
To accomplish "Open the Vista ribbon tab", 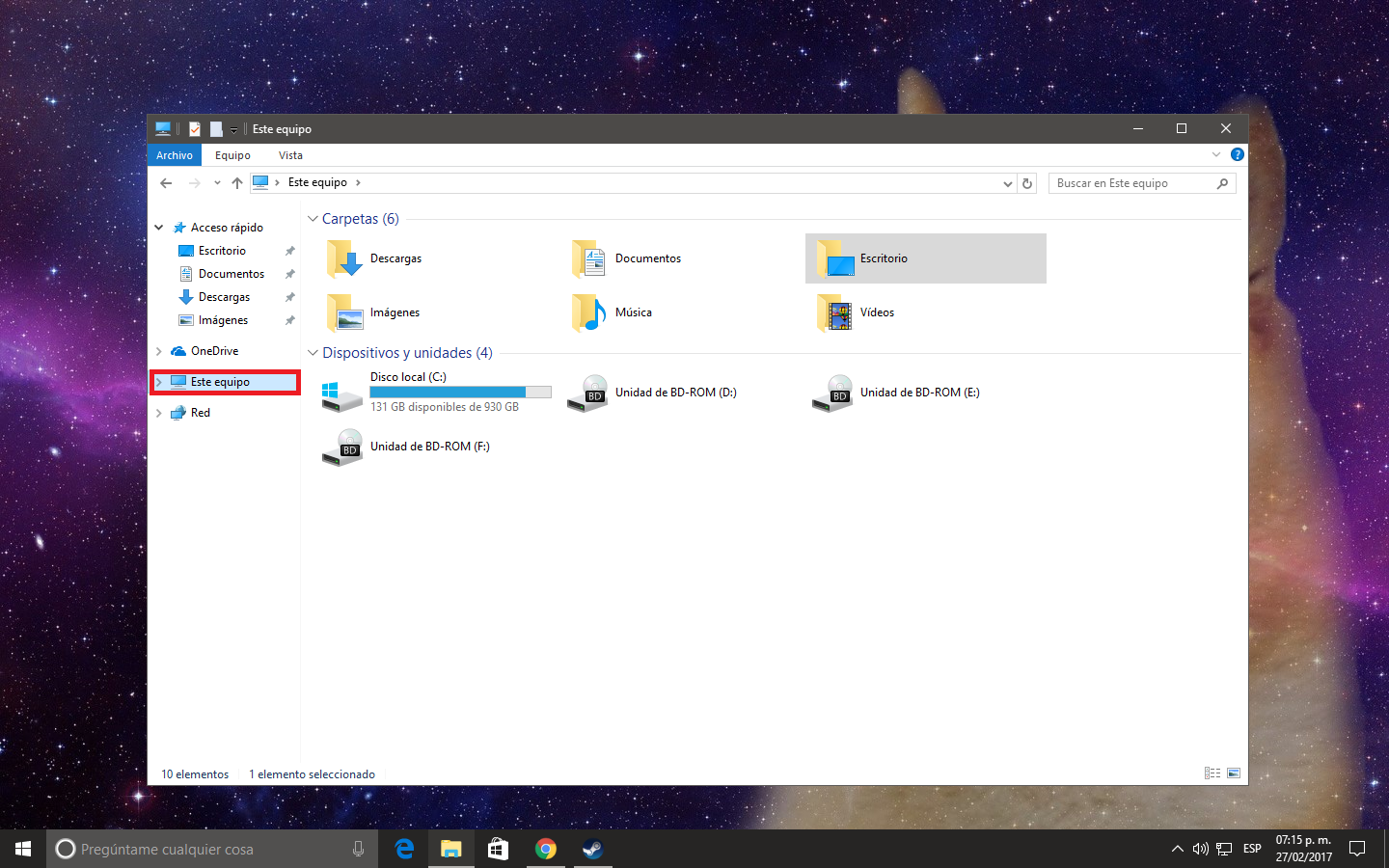I will (x=290, y=155).
